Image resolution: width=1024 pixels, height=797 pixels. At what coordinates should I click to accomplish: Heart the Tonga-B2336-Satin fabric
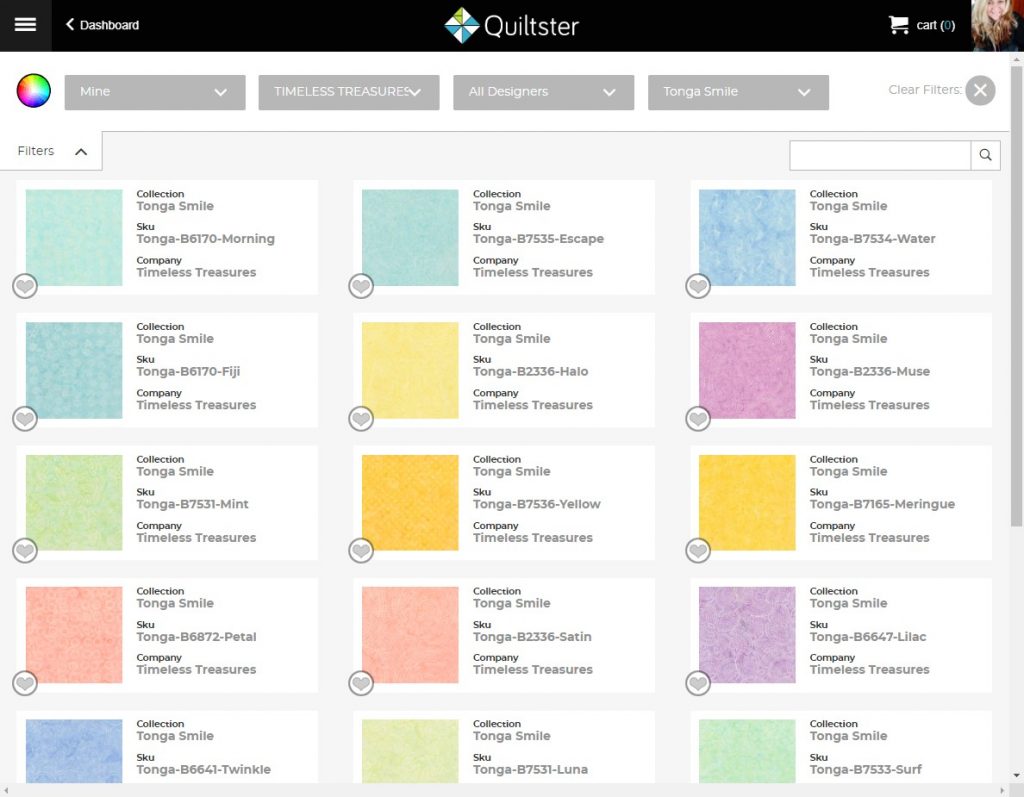coord(361,683)
